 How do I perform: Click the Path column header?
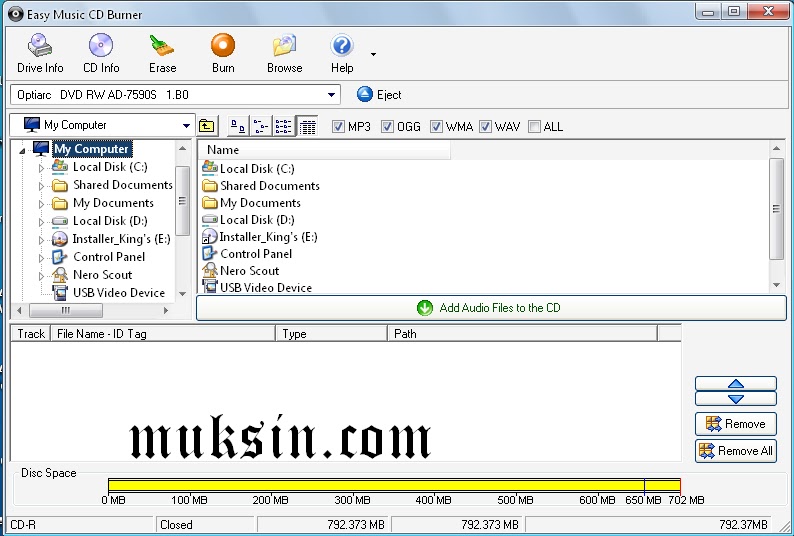point(523,333)
